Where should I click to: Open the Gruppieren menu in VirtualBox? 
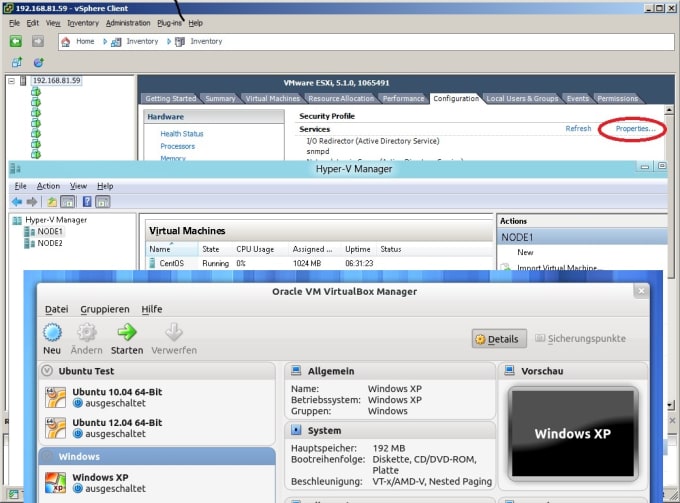click(105, 309)
